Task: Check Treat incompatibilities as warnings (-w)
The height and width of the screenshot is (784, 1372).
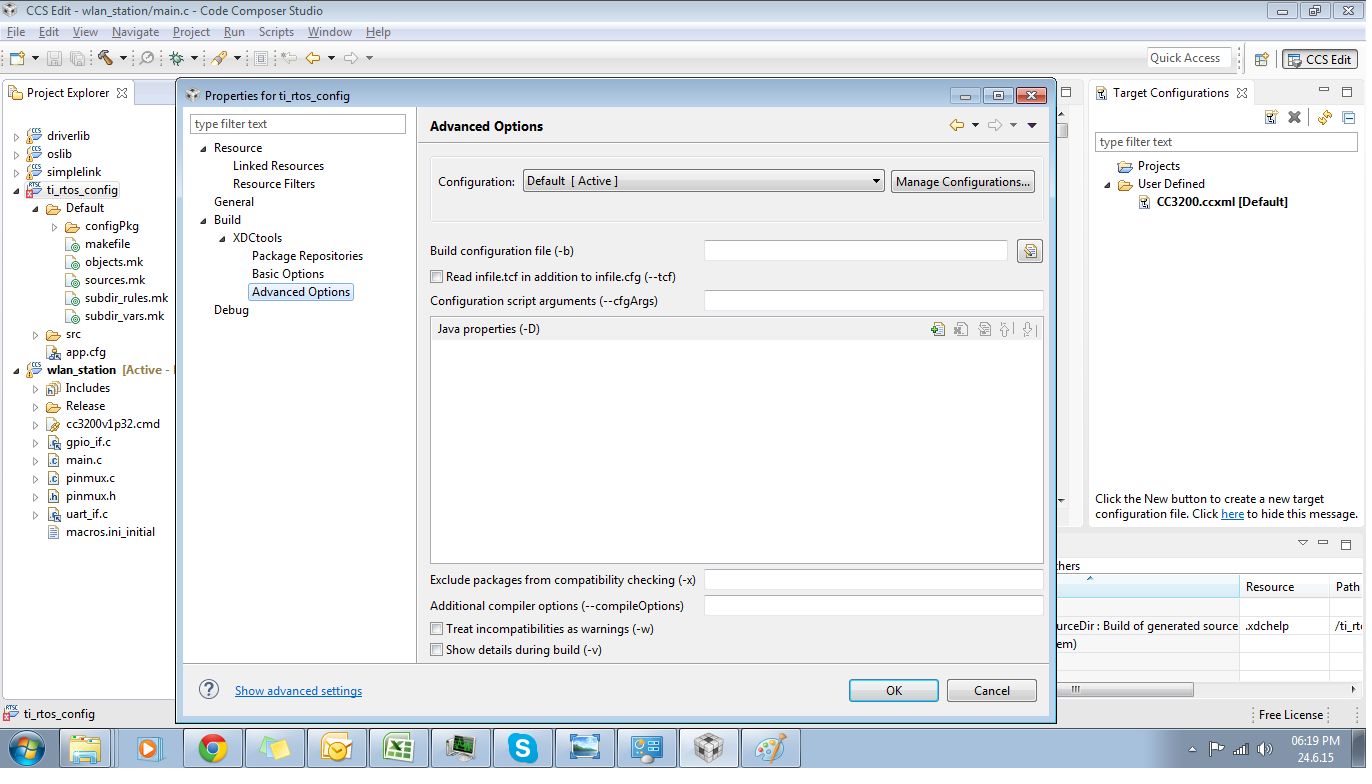Action: (436, 629)
